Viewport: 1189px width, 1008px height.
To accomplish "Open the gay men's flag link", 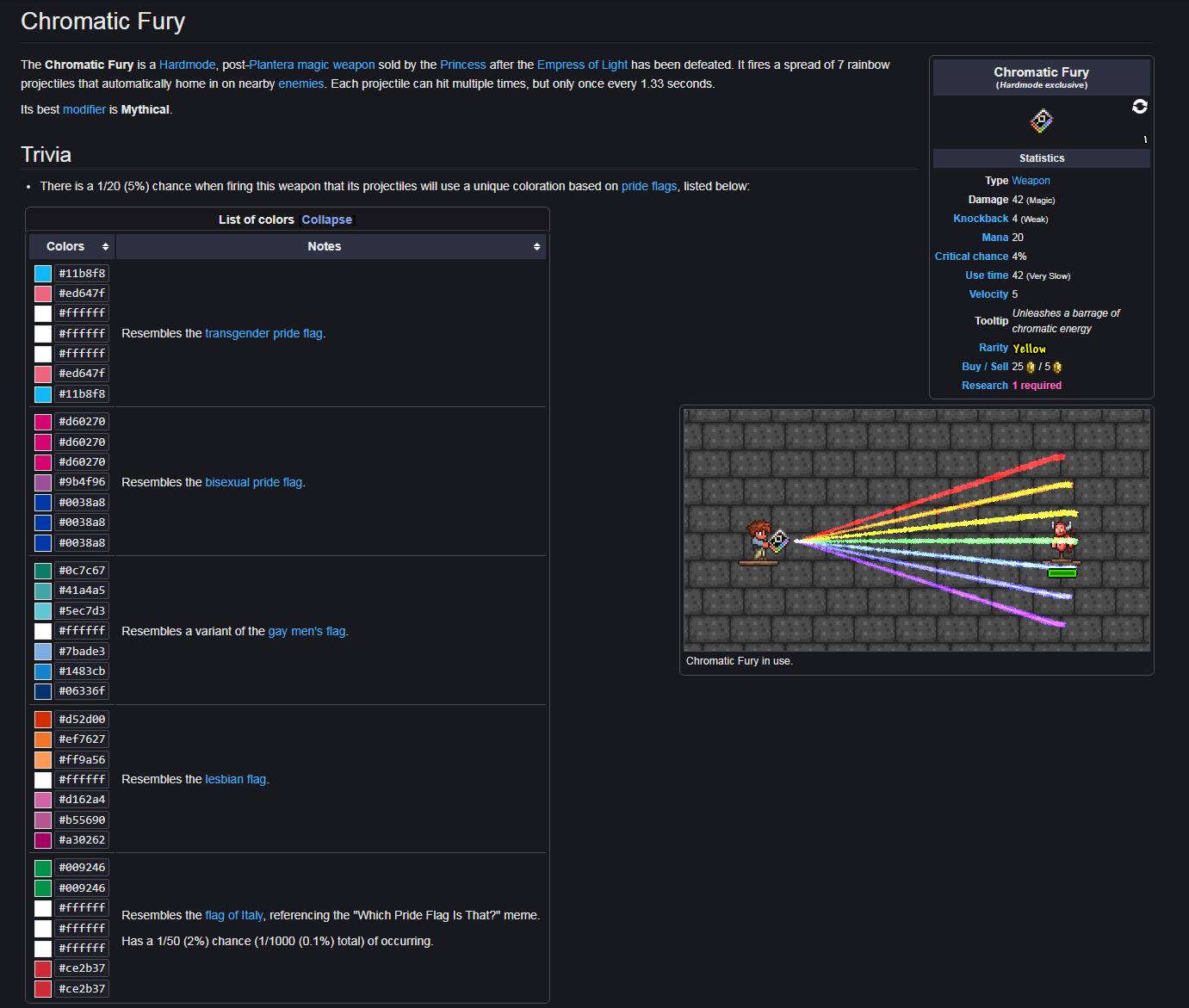I will [x=307, y=631].
